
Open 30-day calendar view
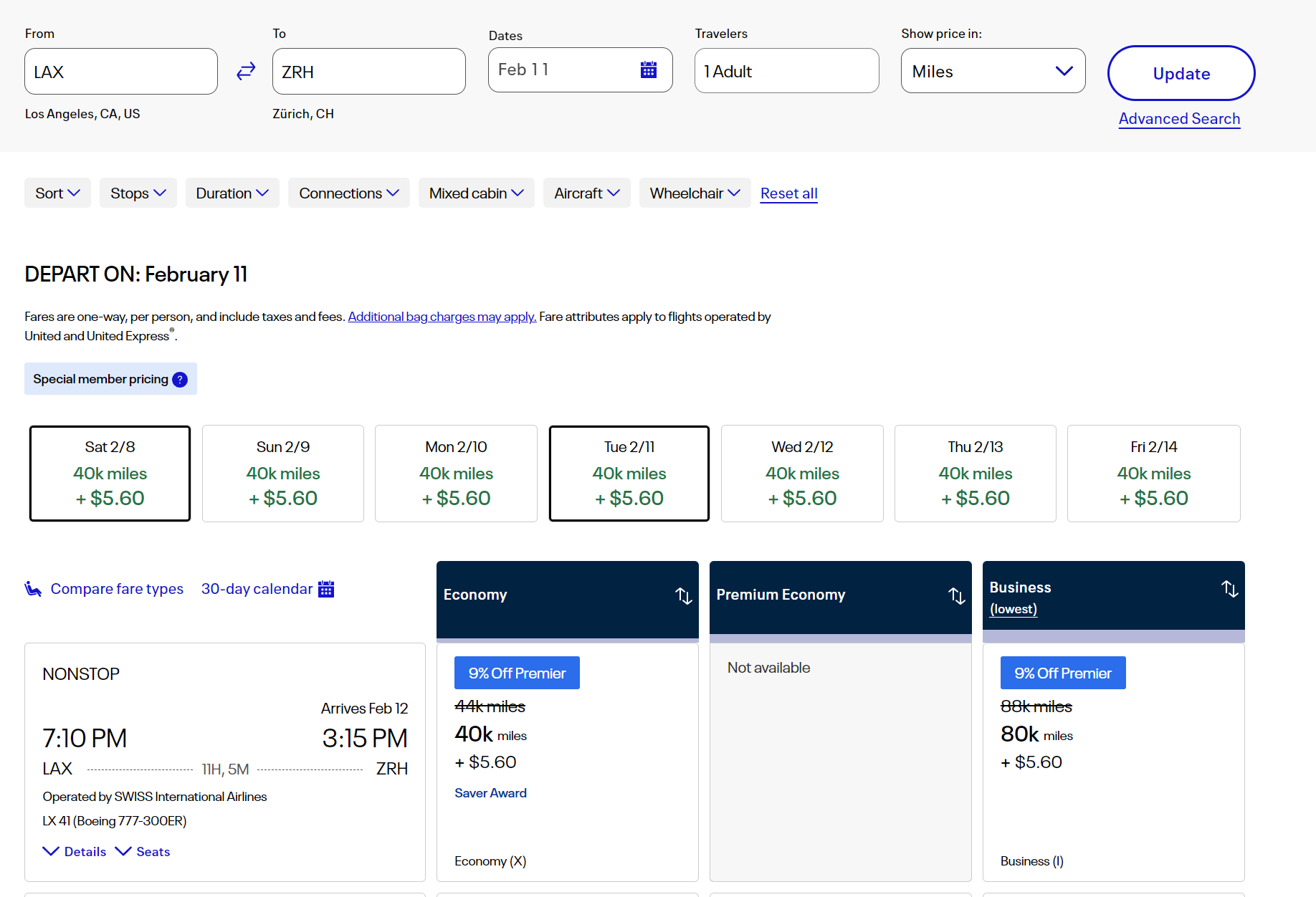coord(267,589)
